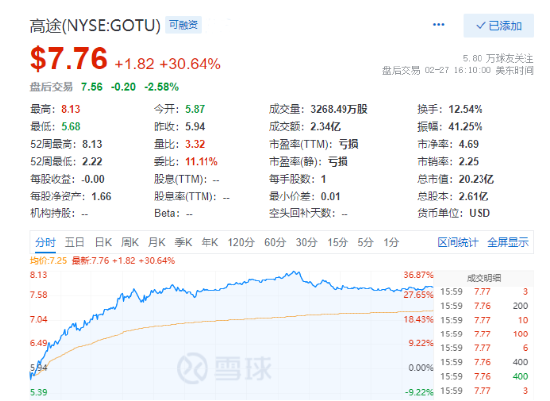Show the 年K chart tab
Screen dimensions: 550x401
click(210, 242)
